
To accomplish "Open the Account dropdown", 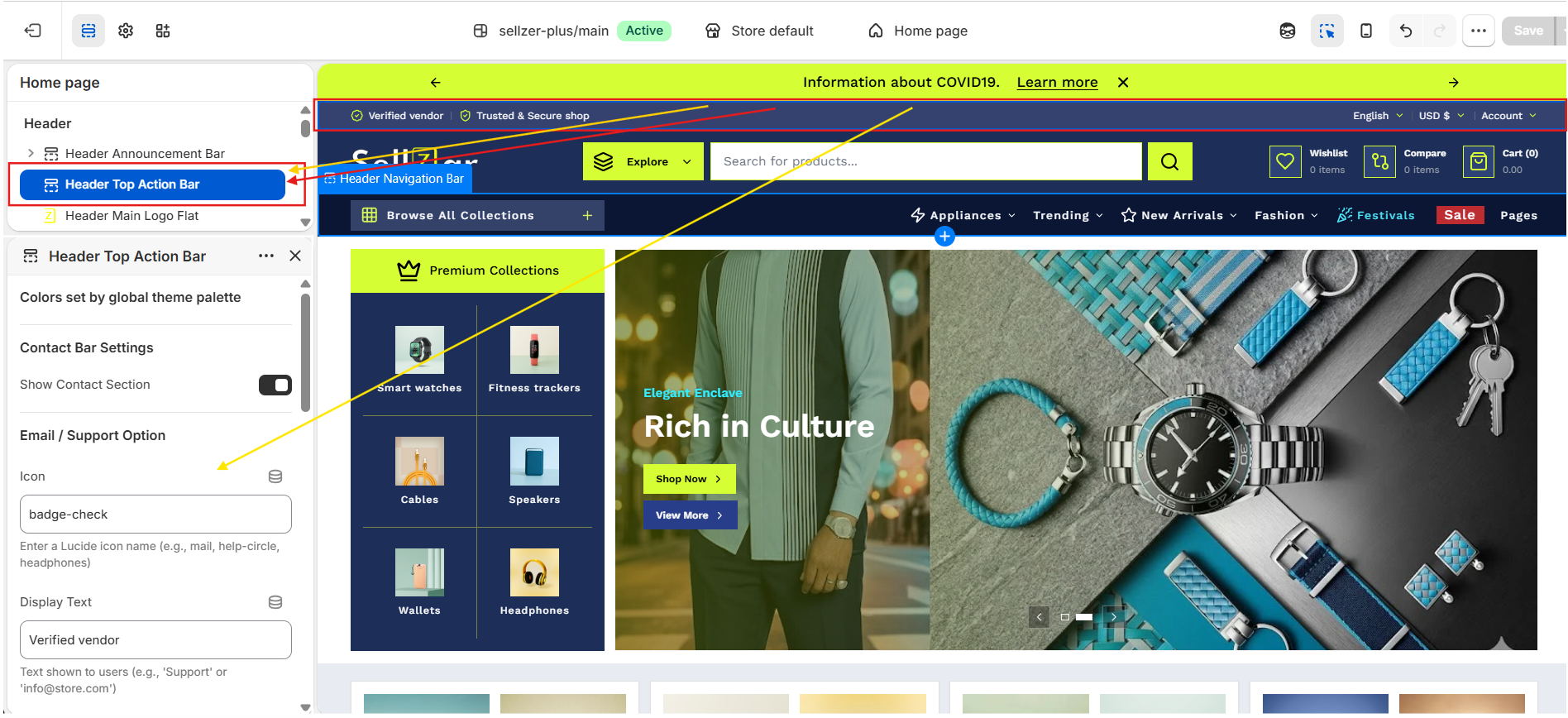I will [x=1508, y=116].
